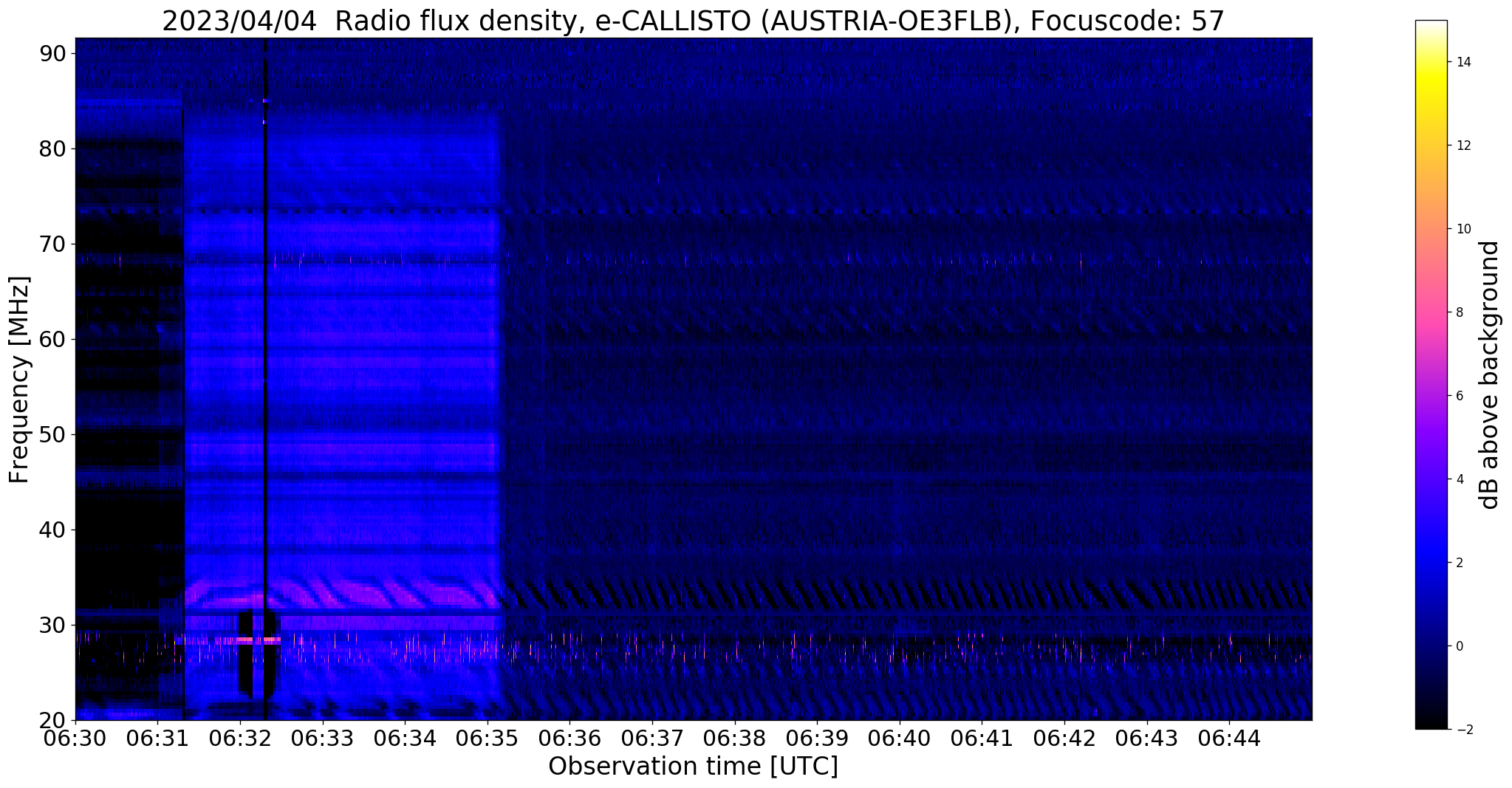Click the colorbar at the 8 dB level

1431,312
